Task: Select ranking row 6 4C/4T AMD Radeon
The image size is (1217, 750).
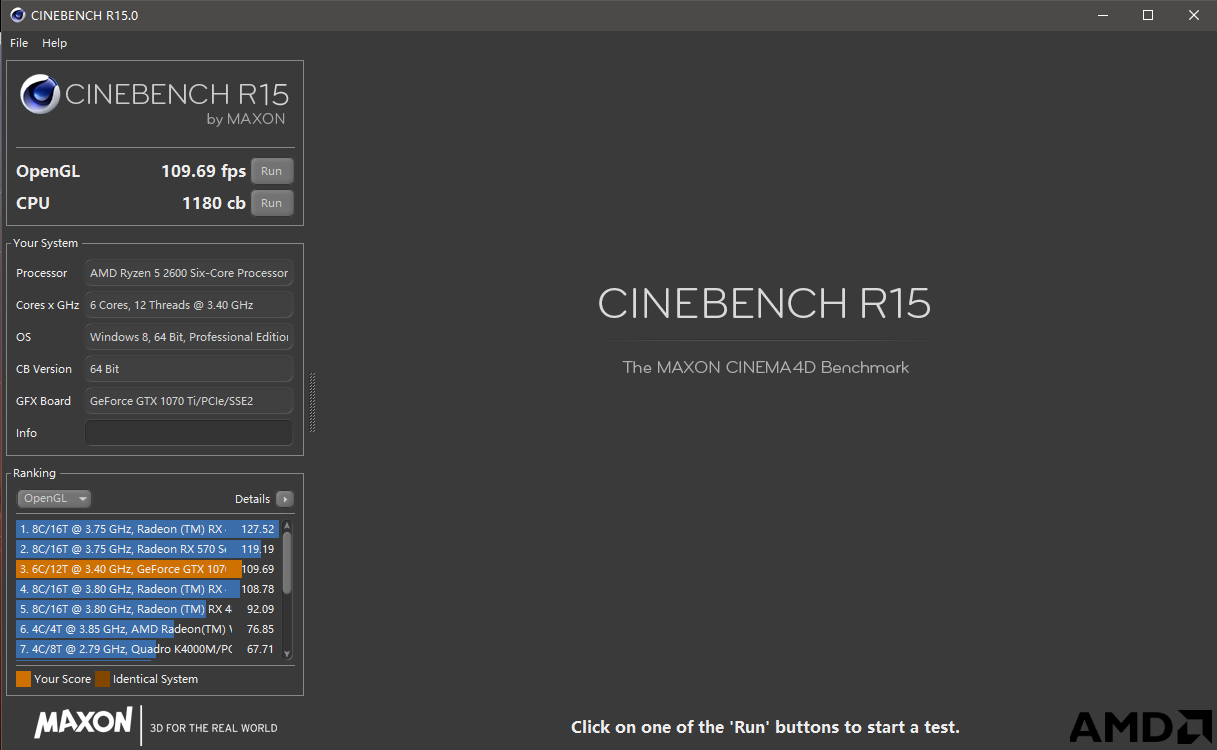Action: point(147,629)
